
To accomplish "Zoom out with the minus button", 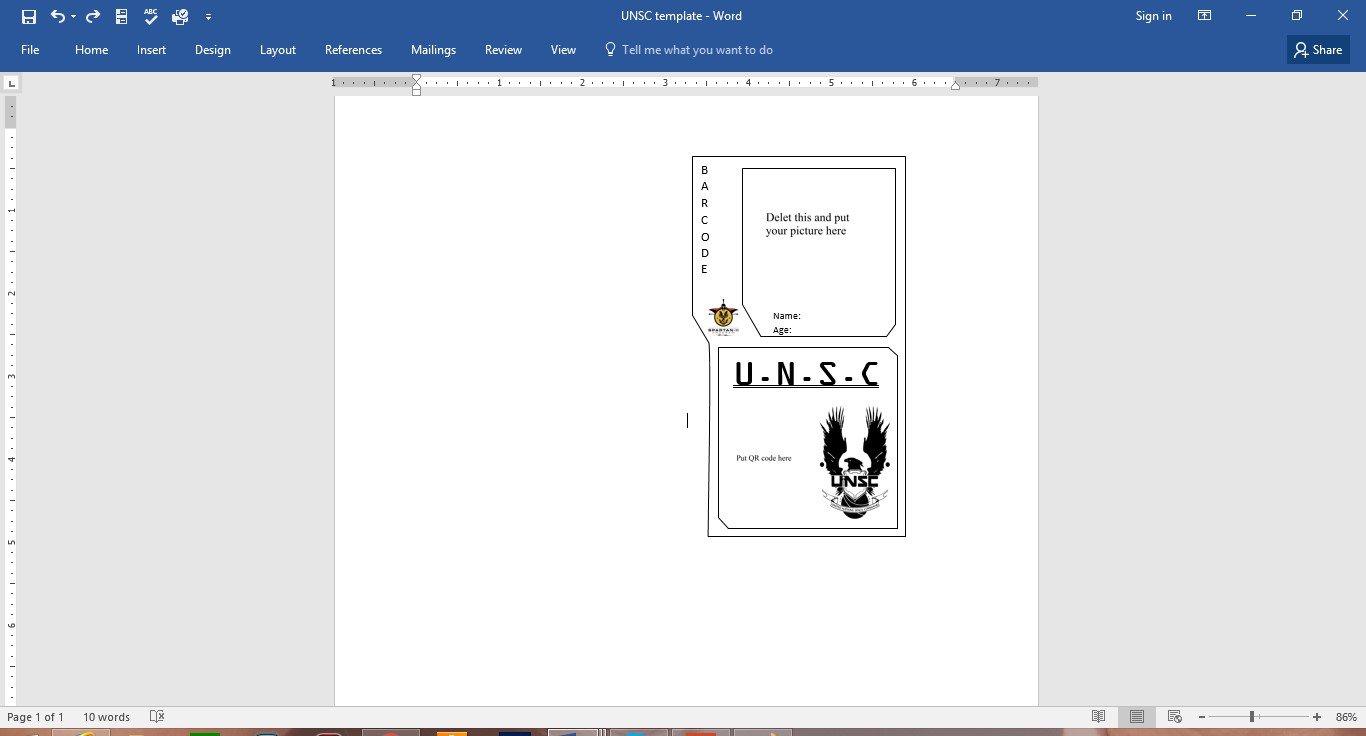I will [x=1202, y=717].
